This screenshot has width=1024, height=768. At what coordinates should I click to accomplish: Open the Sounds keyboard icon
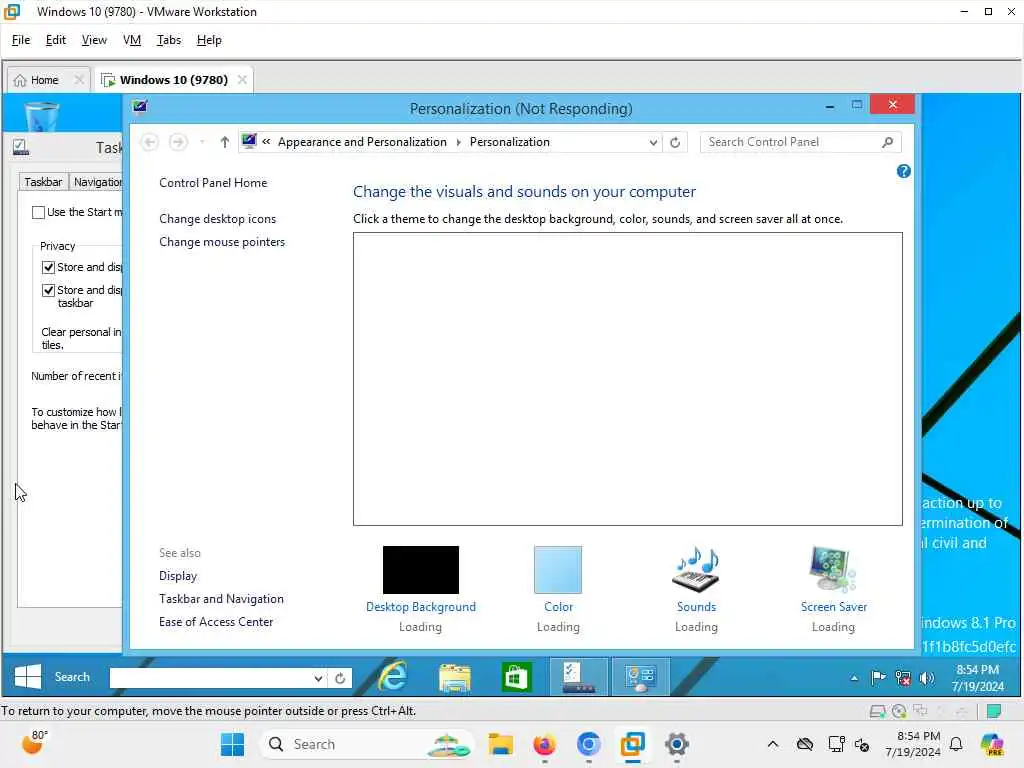696,569
